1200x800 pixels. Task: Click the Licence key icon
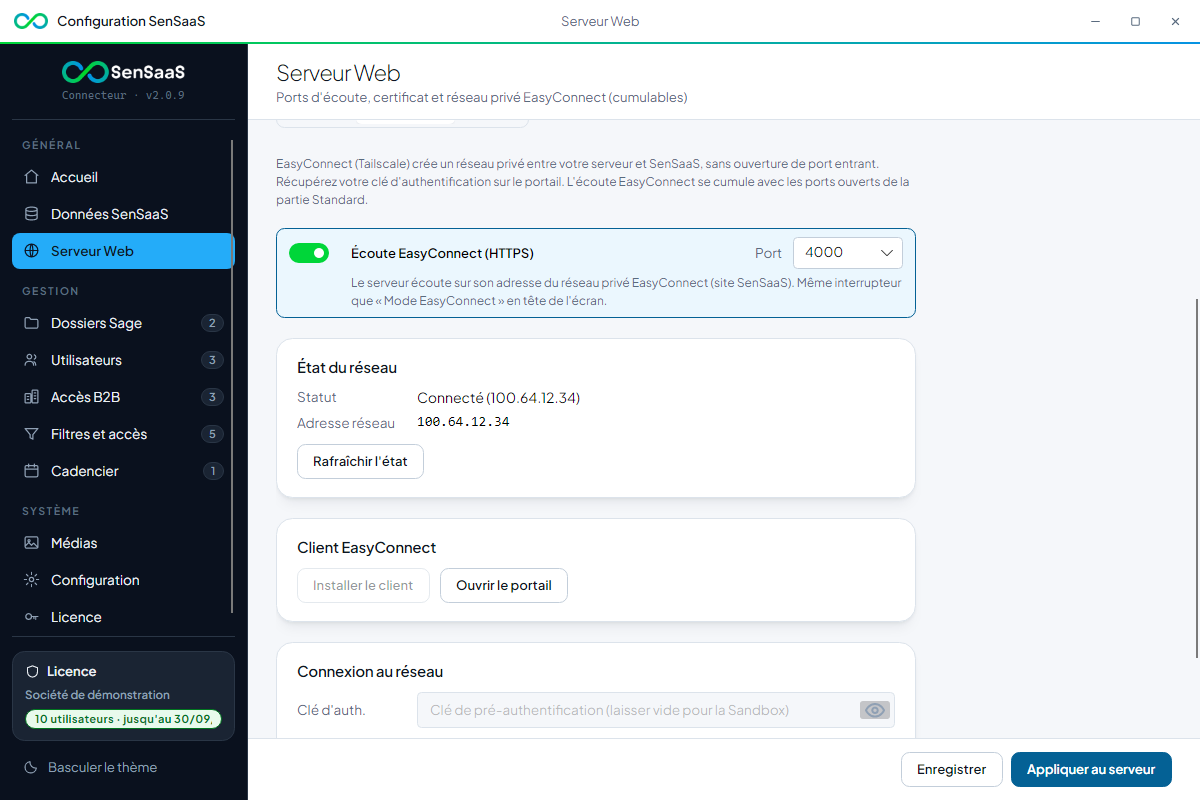(x=31, y=617)
